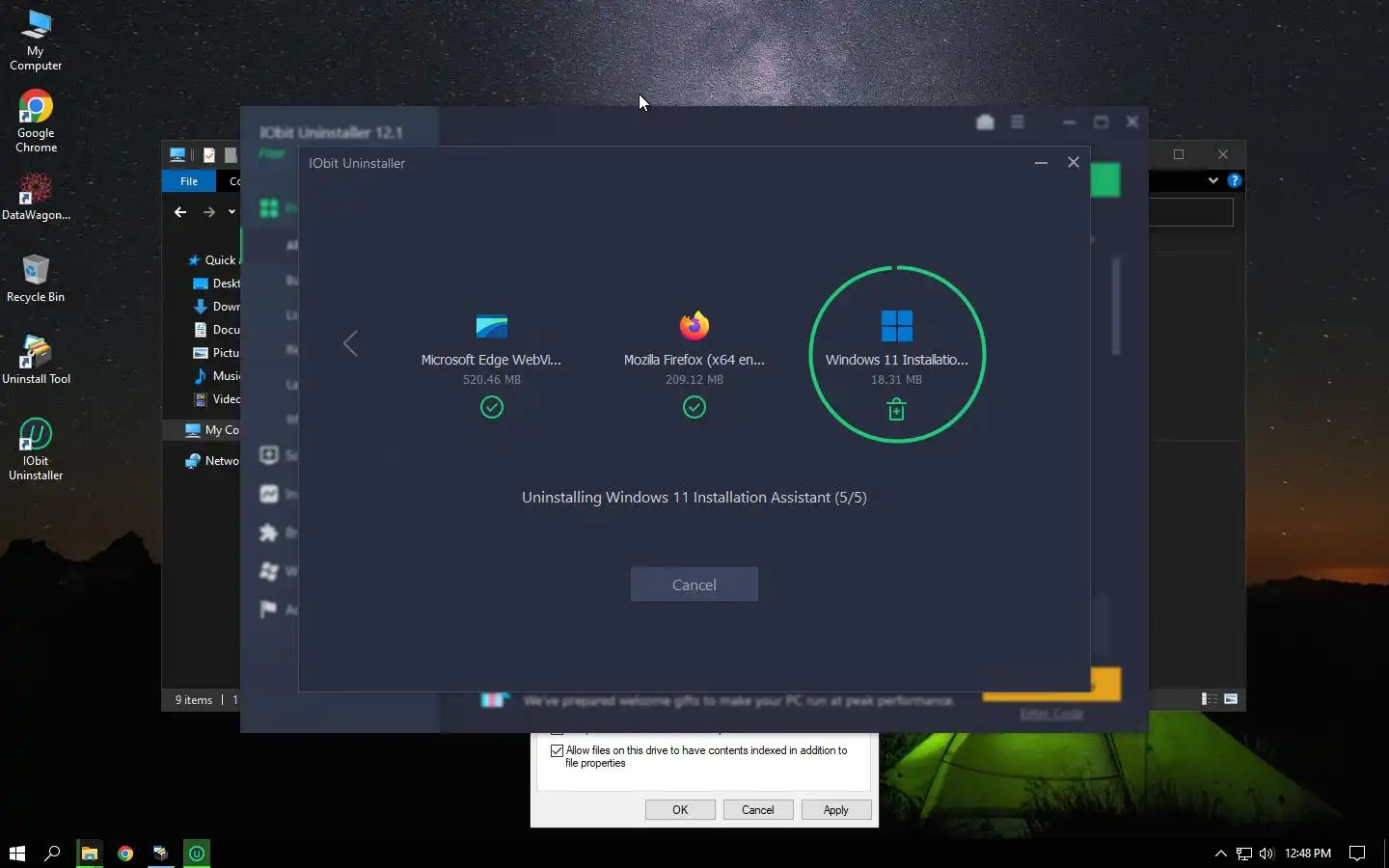The width and height of the screenshot is (1389, 868).
Task: Open Google Chrome desktop icon
Action: 36,122
